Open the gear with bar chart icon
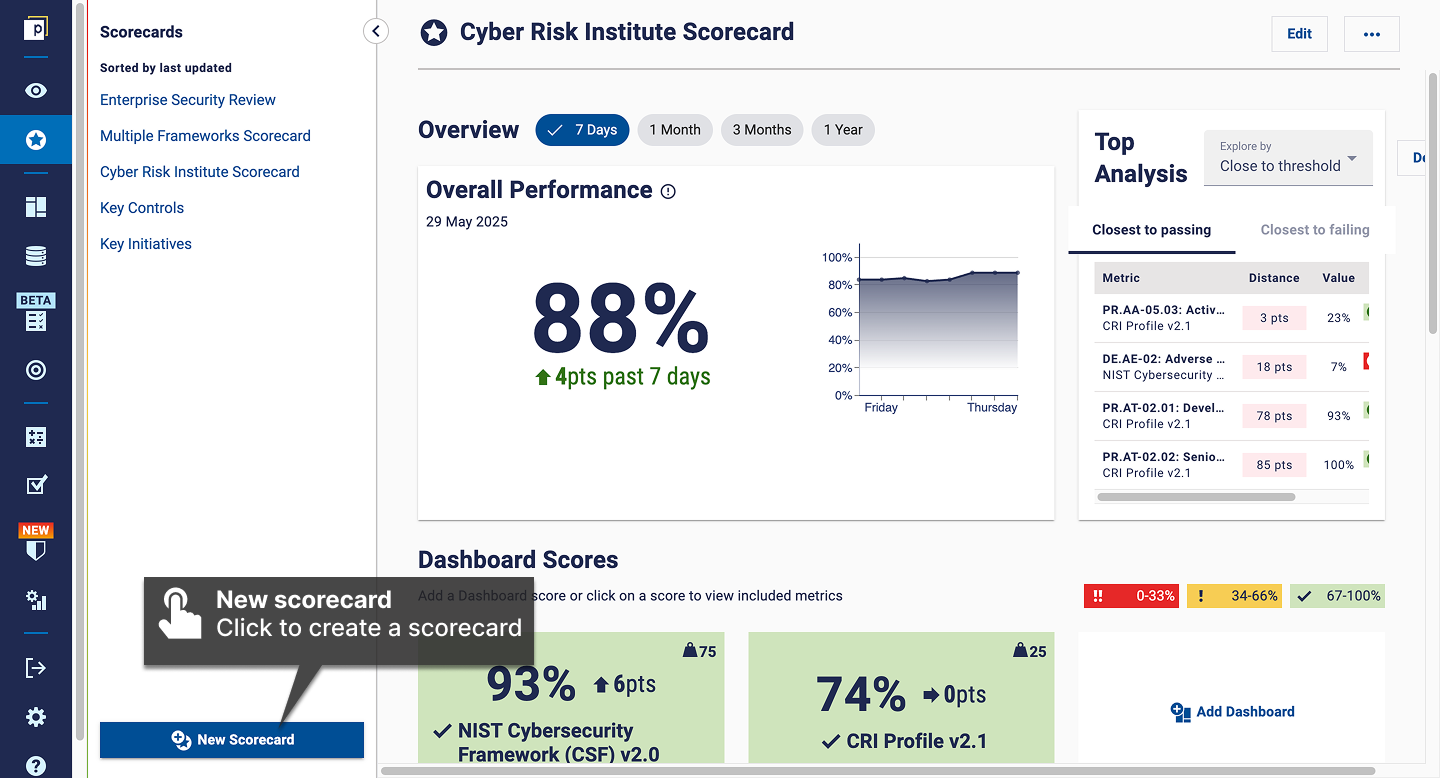The width and height of the screenshot is (1440, 778). [36, 600]
